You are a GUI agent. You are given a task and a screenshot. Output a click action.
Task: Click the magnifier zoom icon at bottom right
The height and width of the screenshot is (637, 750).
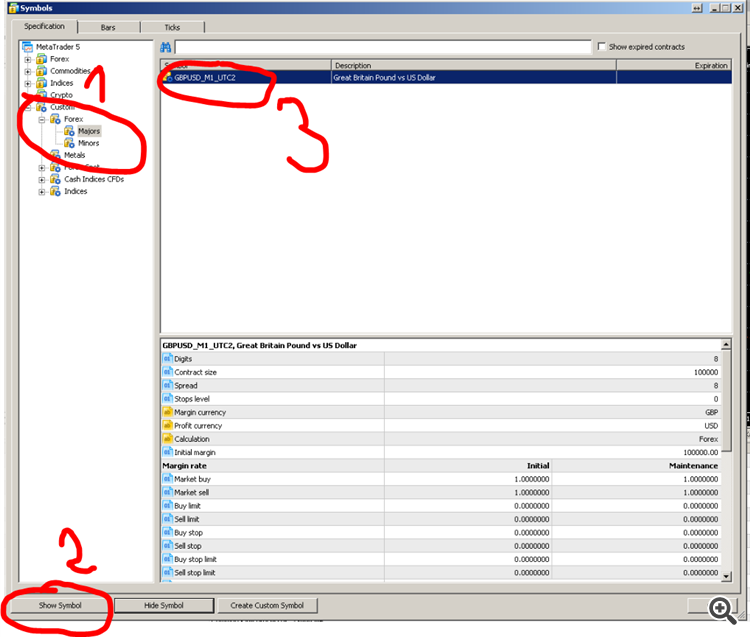tap(722, 610)
